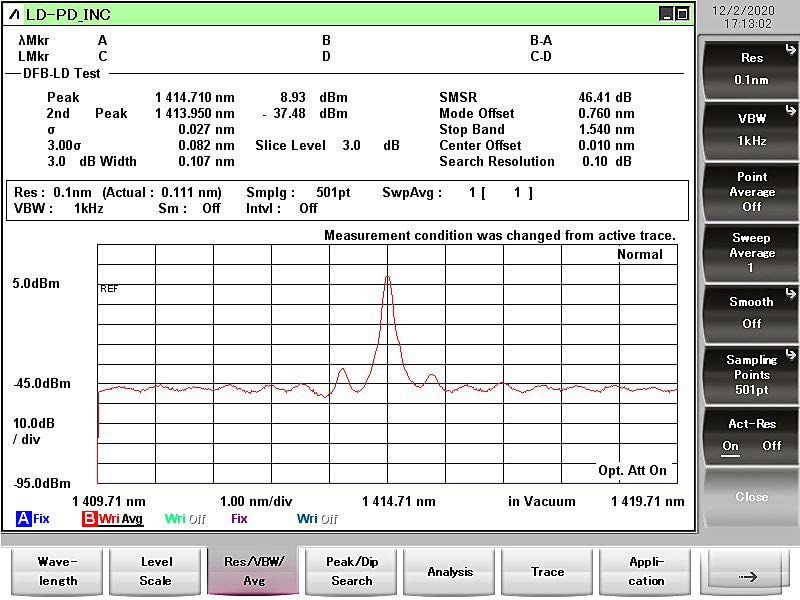Click the green trace C Wri Off indicator
Viewport: 800px width, 600px height.
click(185, 519)
